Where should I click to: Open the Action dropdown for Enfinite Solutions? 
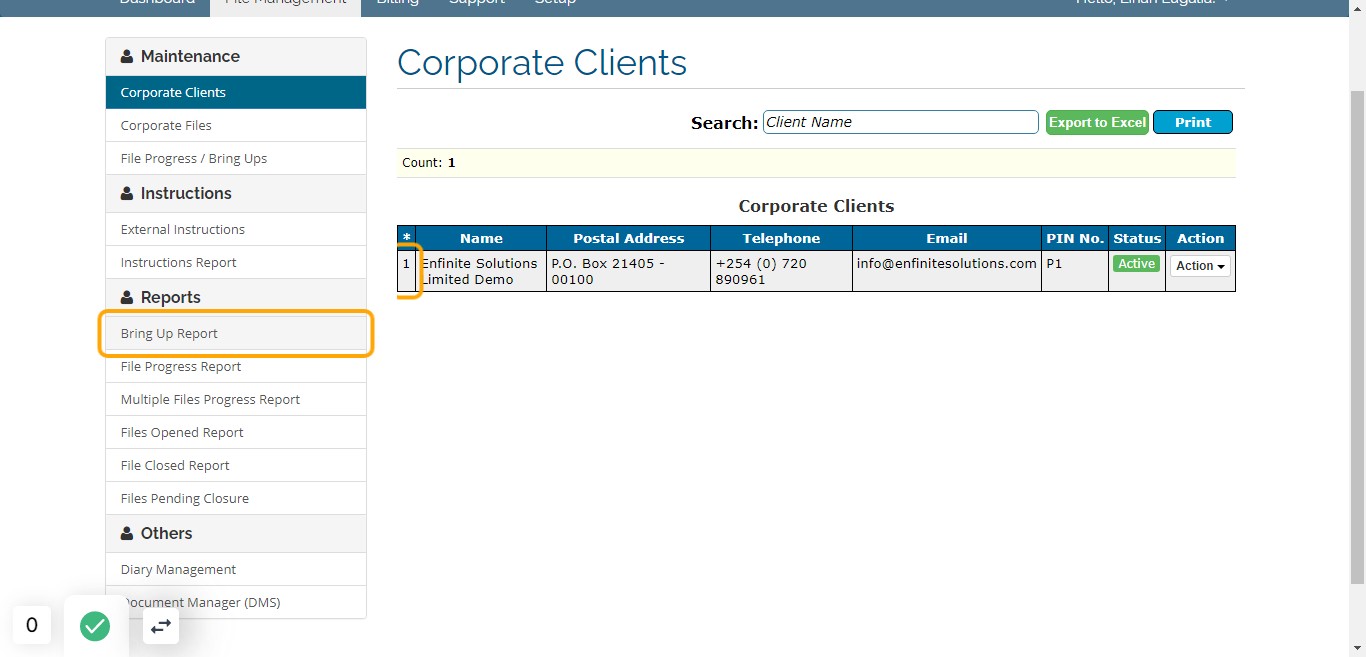(1200, 266)
